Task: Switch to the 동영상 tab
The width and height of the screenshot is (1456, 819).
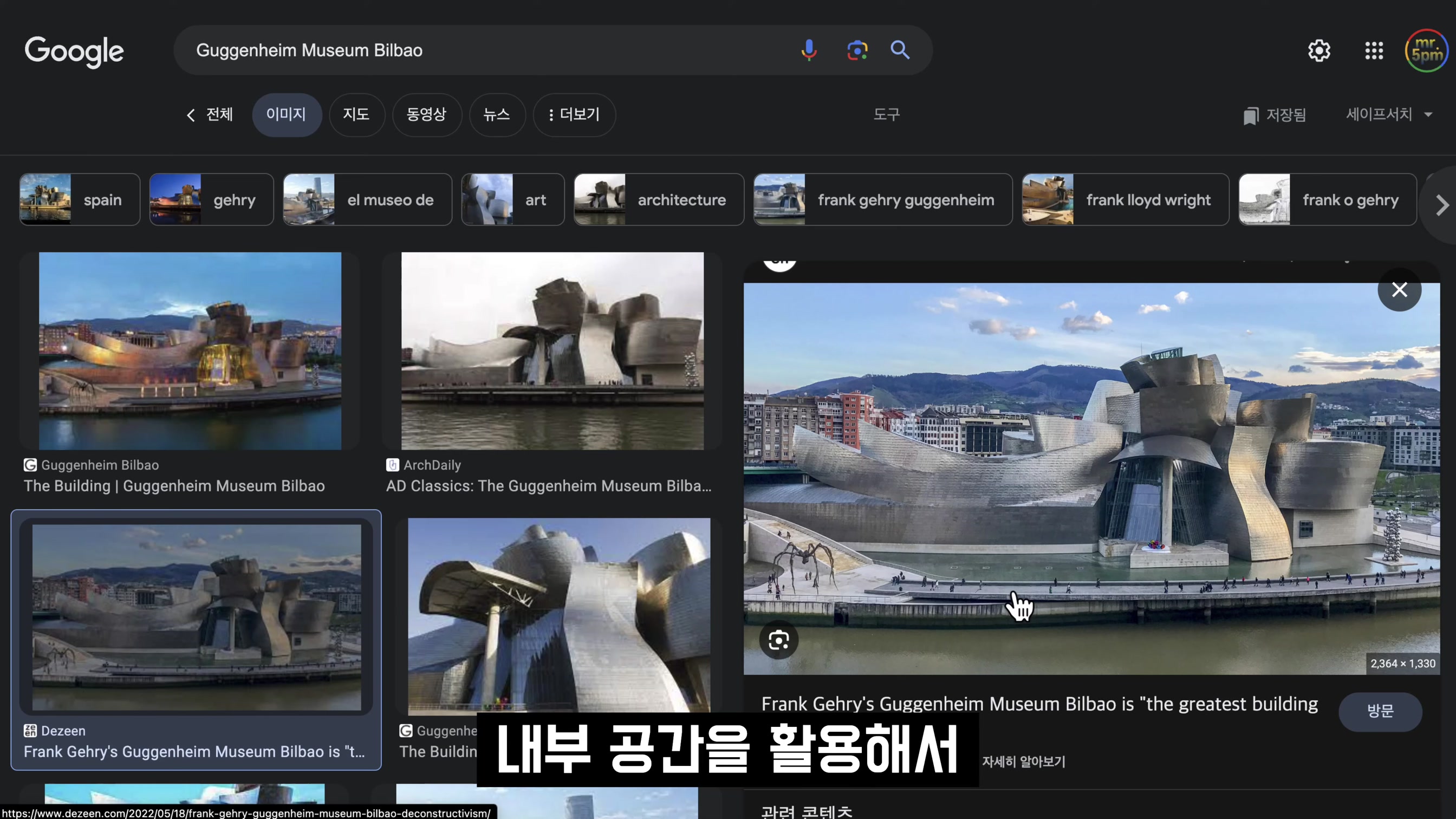Action: (x=427, y=115)
